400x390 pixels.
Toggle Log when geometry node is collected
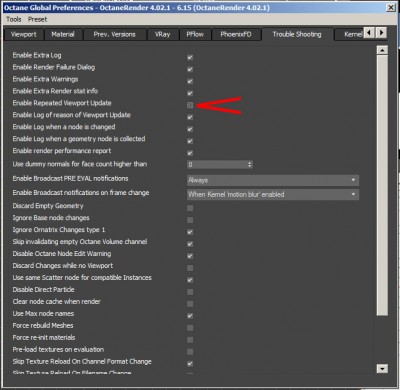point(190,141)
